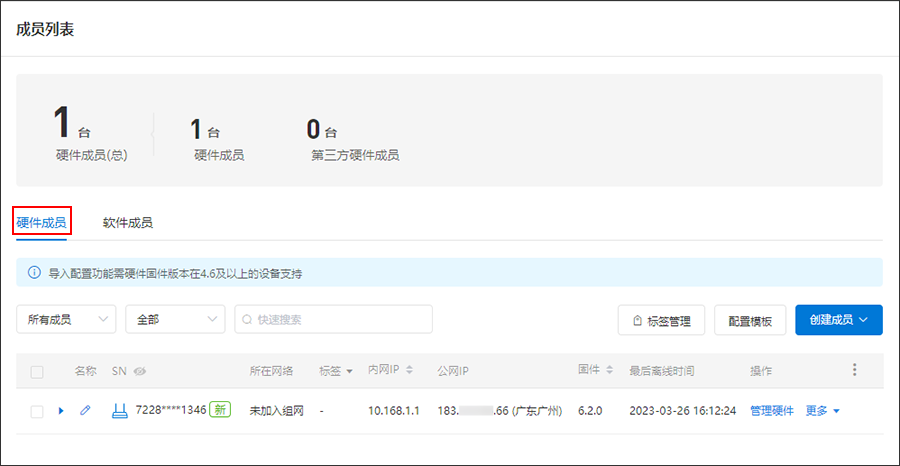Click the tag icon in 标签管理 button
The width and height of the screenshot is (900, 466).
coord(637,321)
